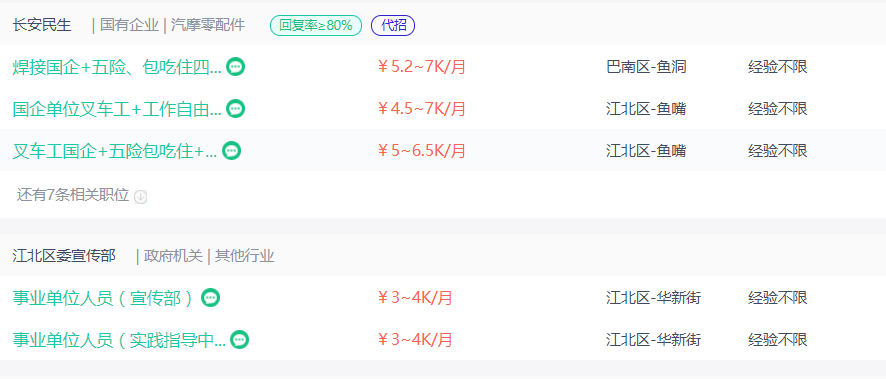Viewport: 886px width, 379px height.
Task: Open chat icon beside 国企单位叉车工 job
Action: [236, 108]
